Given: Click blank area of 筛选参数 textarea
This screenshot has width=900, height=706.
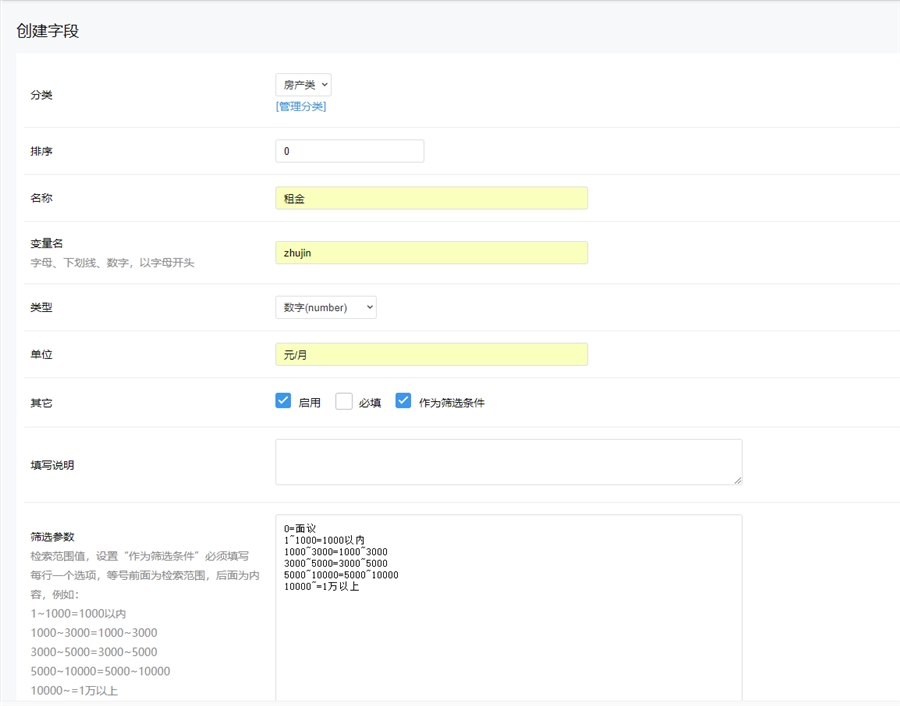Looking at the screenshot, I should (508, 650).
